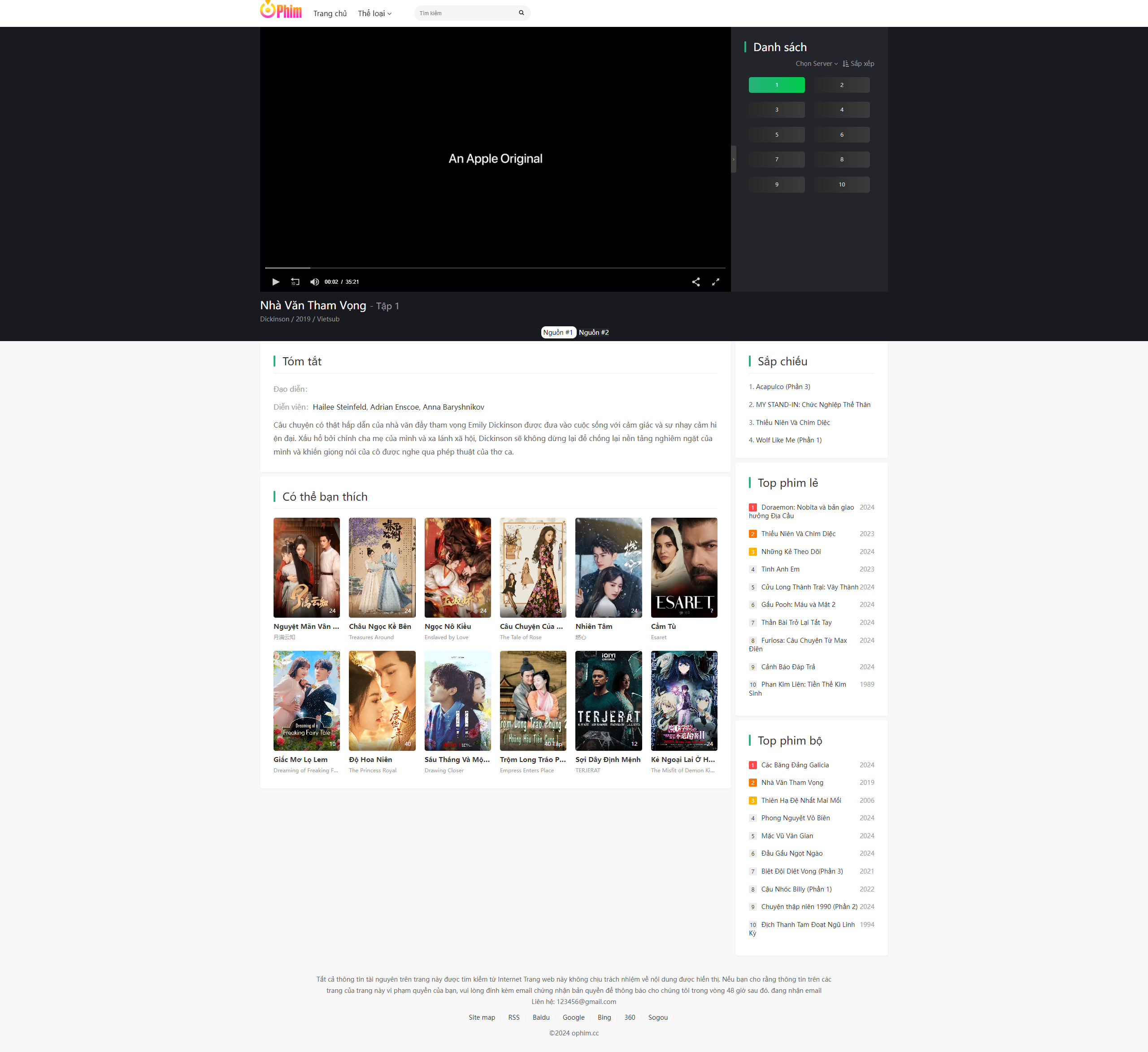The height and width of the screenshot is (1052, 1148).
Task: Collapse the episode list side handle
Action: [734, 160]
